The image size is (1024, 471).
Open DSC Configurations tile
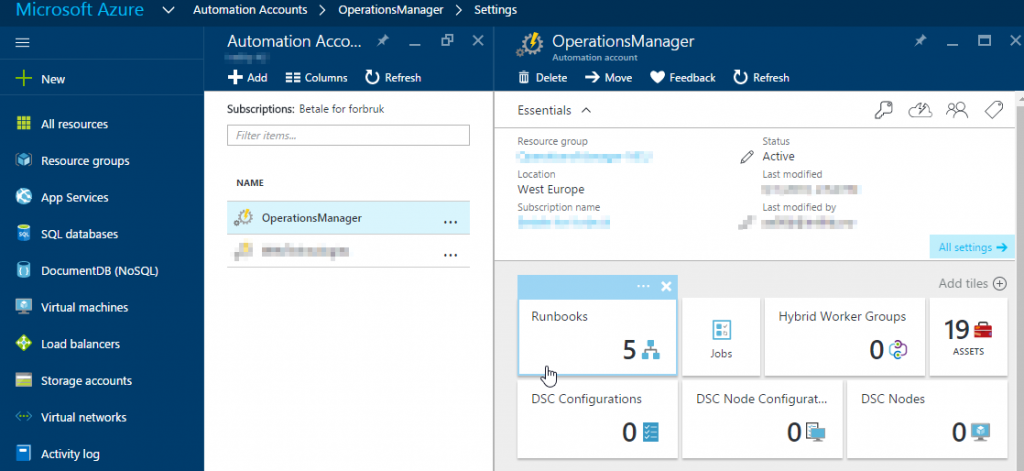click(x=598, y=419)
